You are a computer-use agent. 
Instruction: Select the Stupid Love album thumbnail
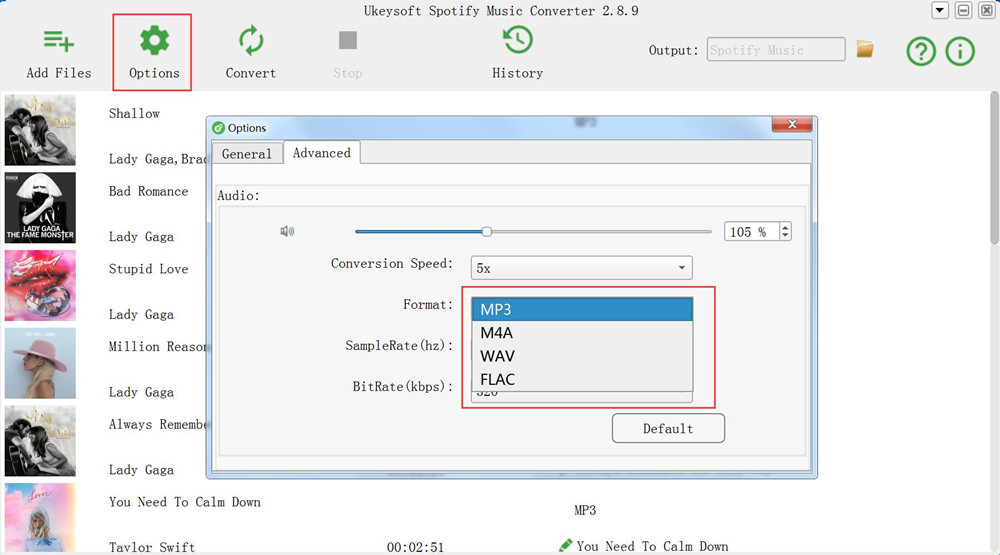click(40, 286)
